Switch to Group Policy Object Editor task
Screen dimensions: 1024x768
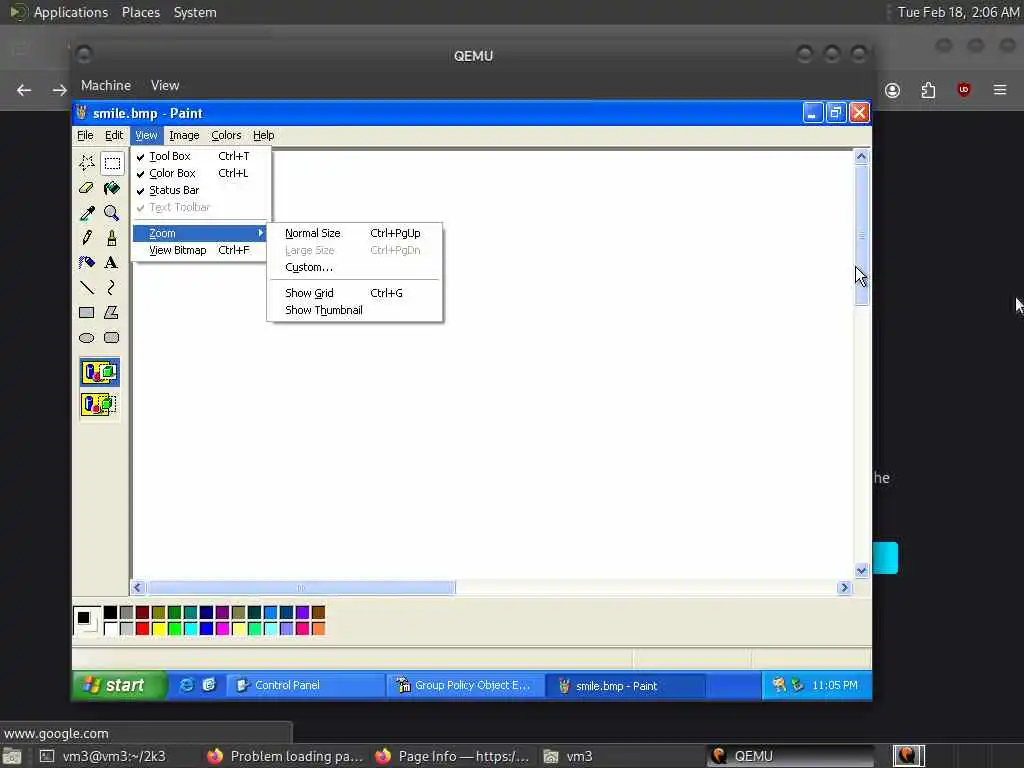466,685
